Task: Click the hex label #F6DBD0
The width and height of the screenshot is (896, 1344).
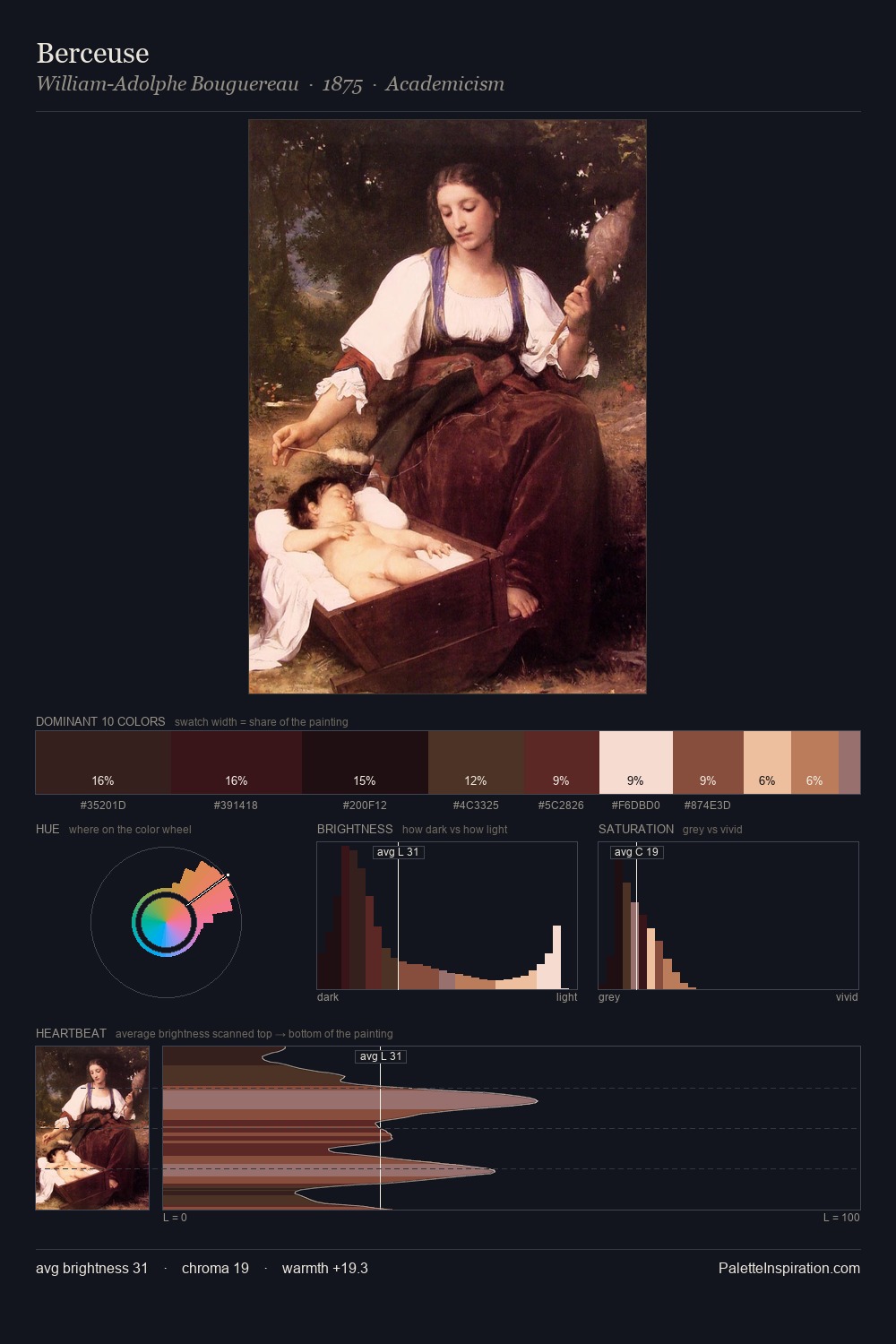Action: click(x=635, y=806)
